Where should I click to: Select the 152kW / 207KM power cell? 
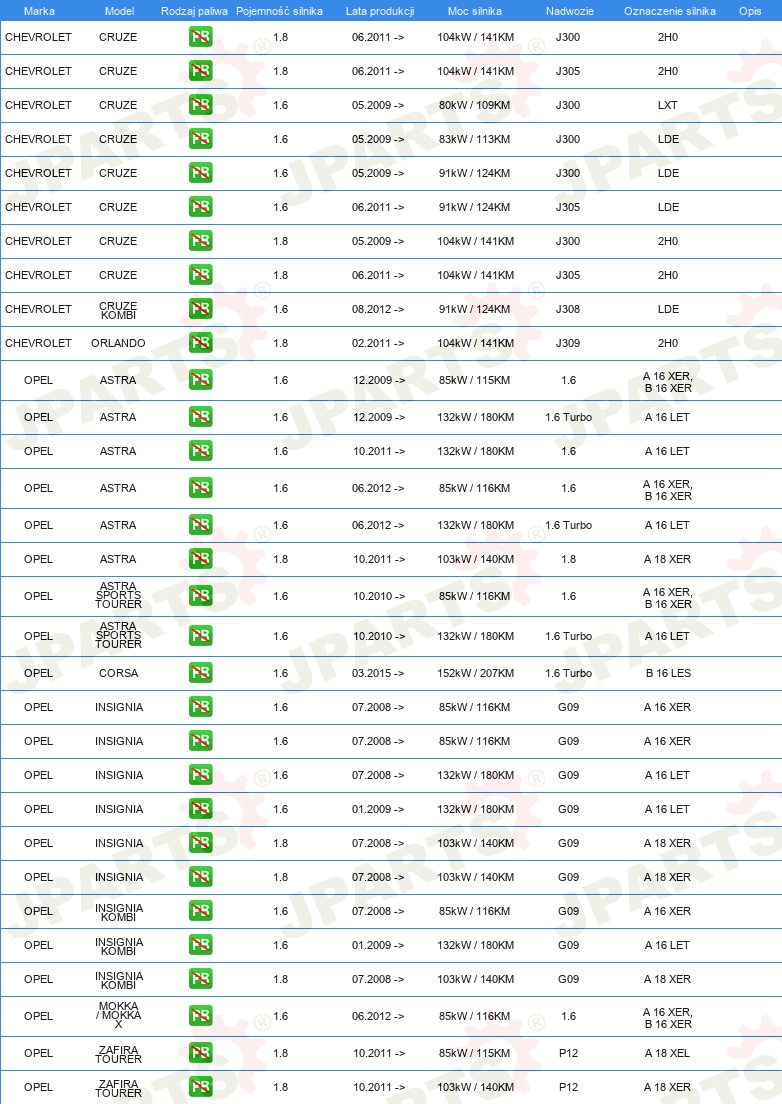pyautogui.click(x=475, y=673)
